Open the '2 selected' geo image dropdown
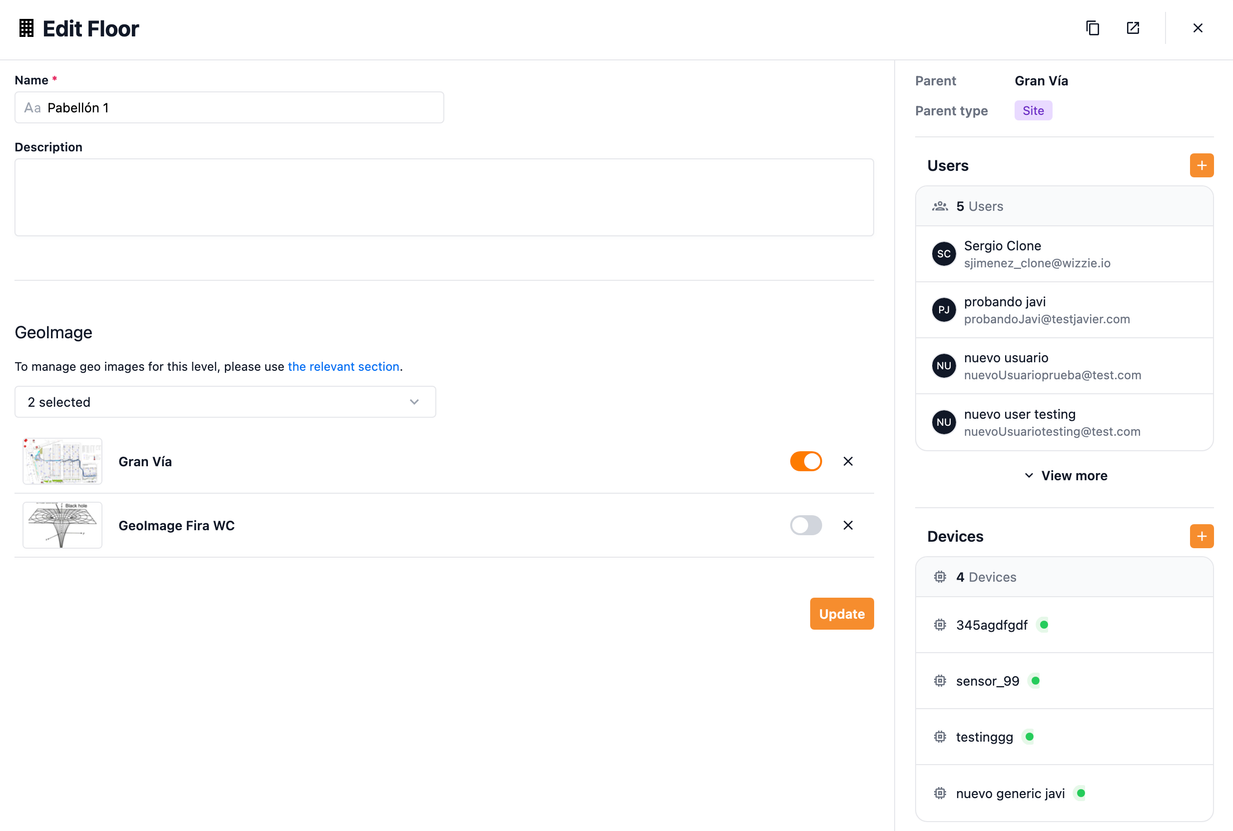Image resolution: width=1233 pixels, height=831 pixels. (x=225, y=402)
